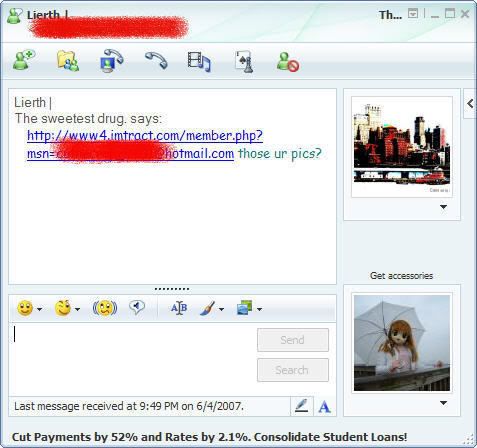Launch the Games card and chess icon
Screen dimensions: 477x448
pyautogui.click(x=244, y=62)
